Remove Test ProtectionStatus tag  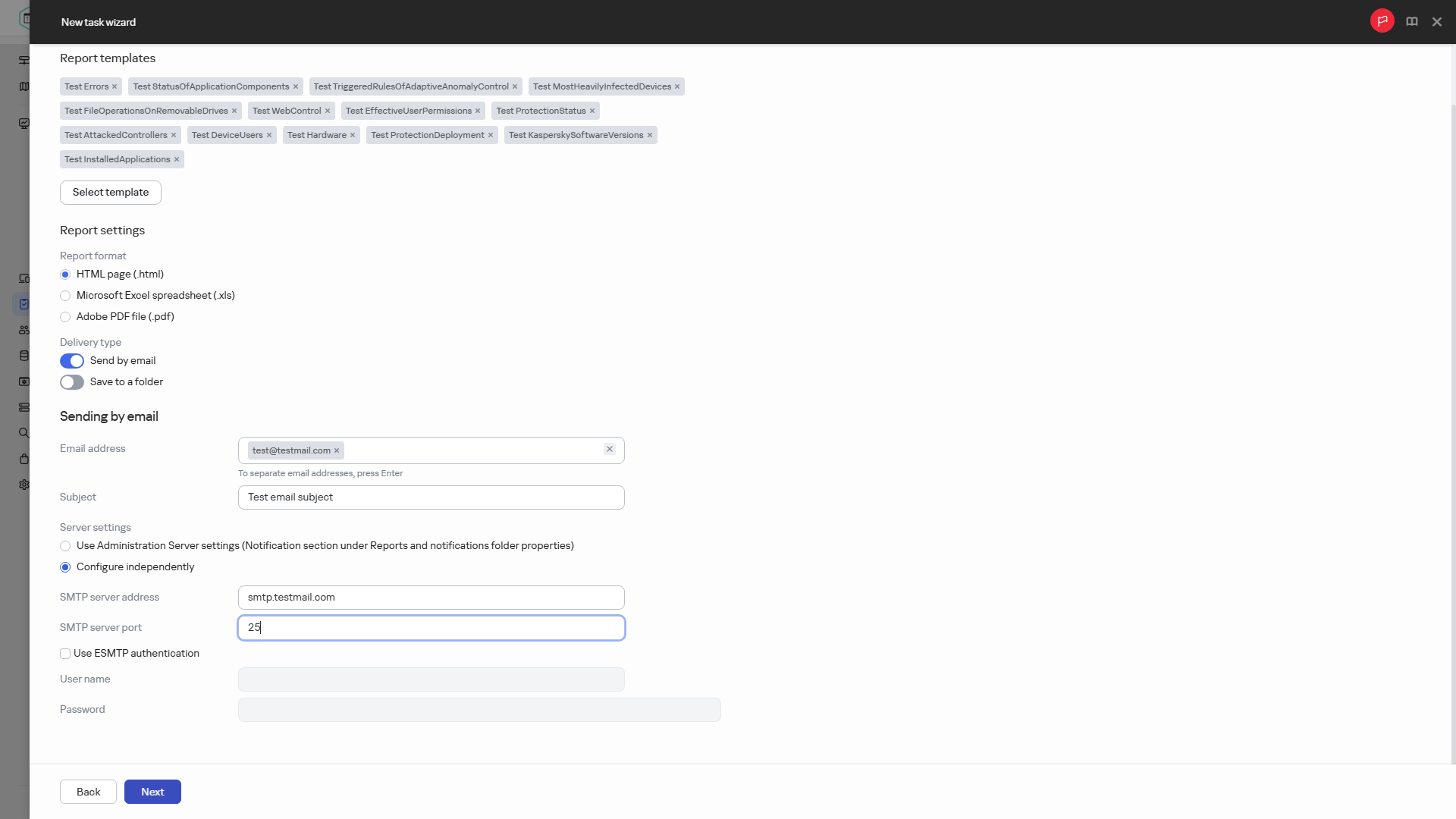pos(591,111)
